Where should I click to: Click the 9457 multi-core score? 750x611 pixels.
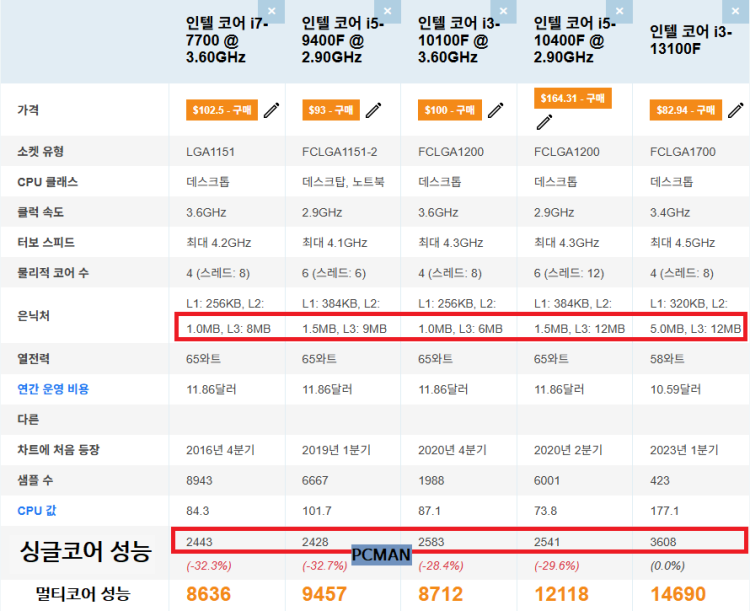(x=324, y=594)
